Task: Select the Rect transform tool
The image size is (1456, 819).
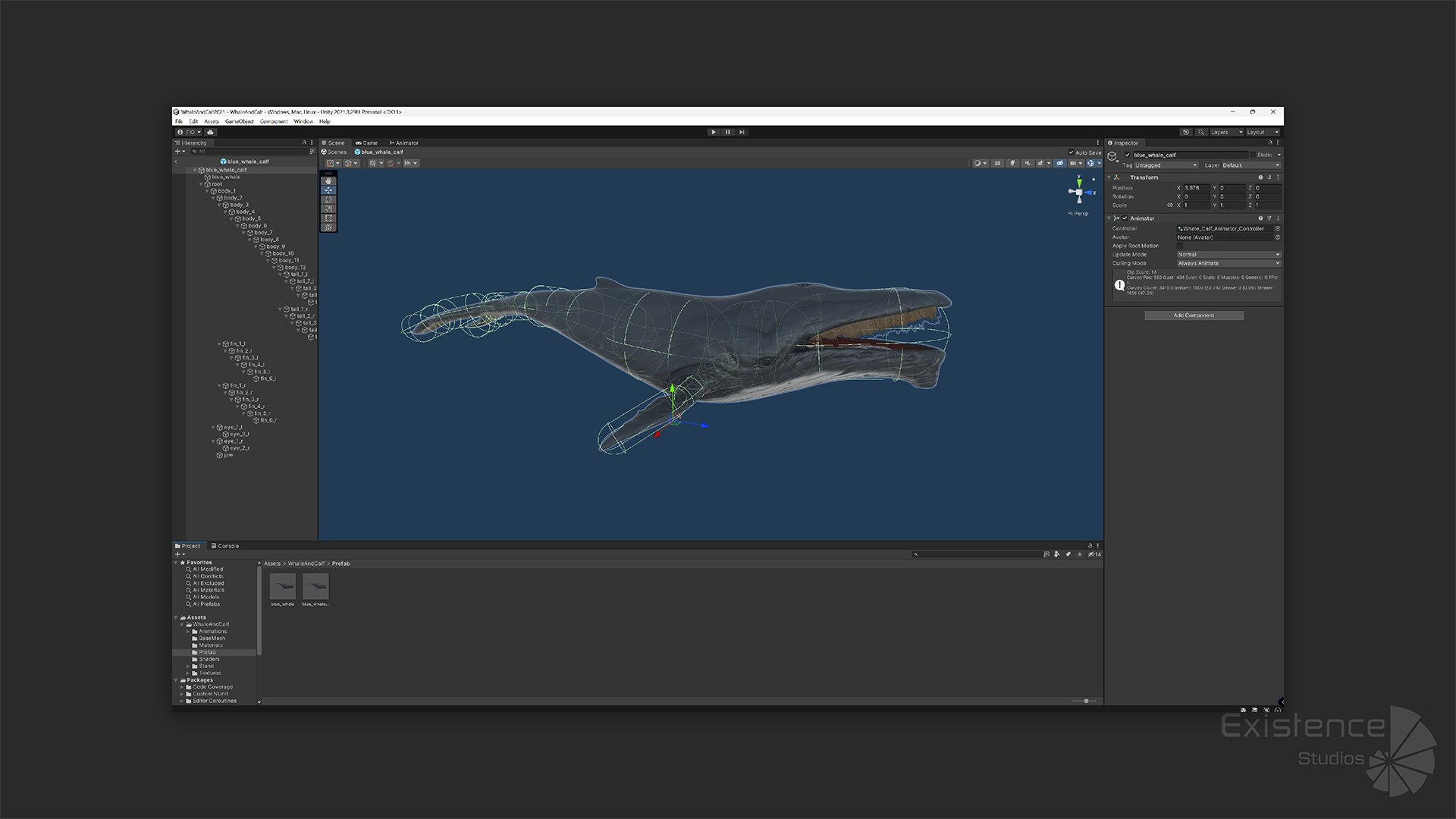Action: point(328,218)
